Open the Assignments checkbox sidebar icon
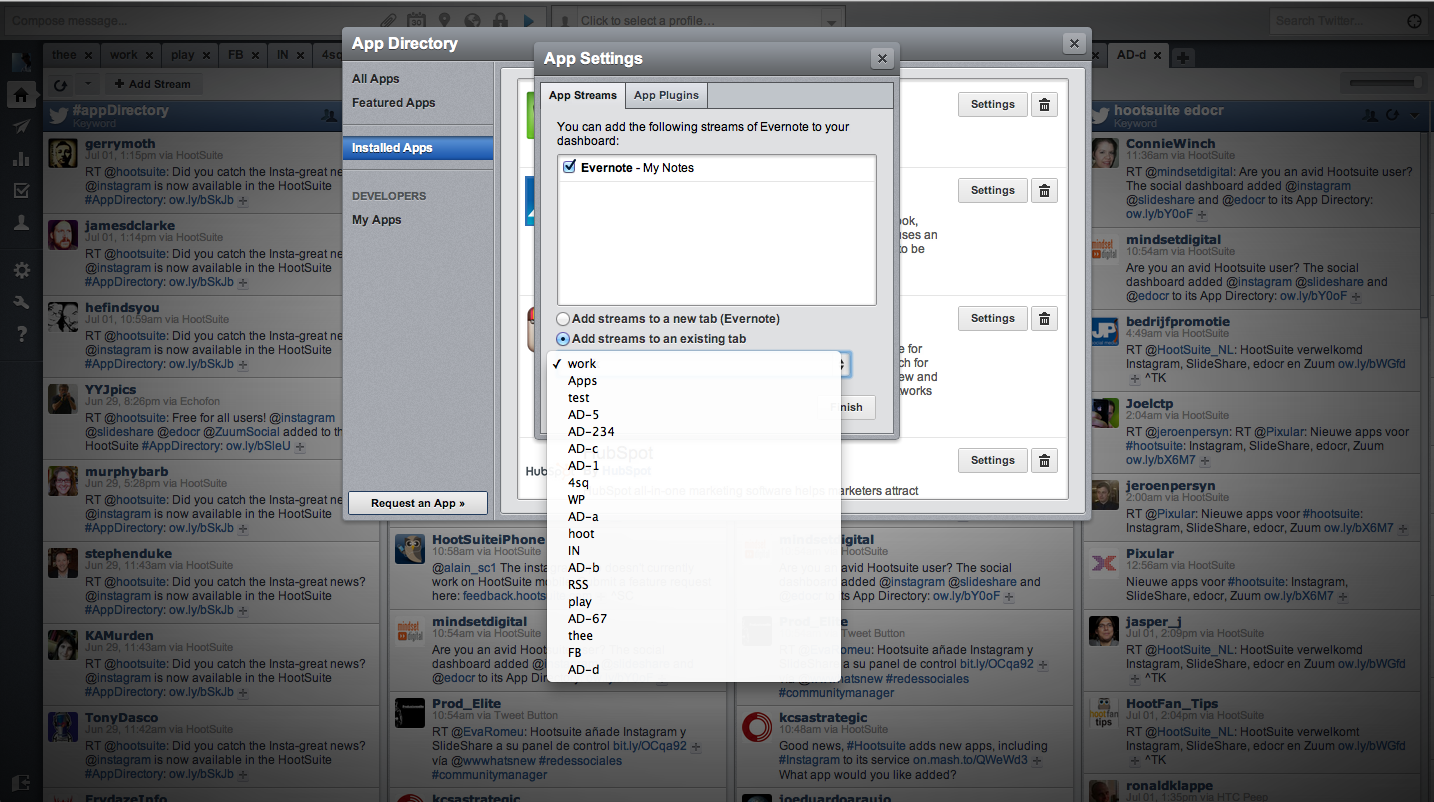Screen dimensions: 1434x802 coord(21,190)
